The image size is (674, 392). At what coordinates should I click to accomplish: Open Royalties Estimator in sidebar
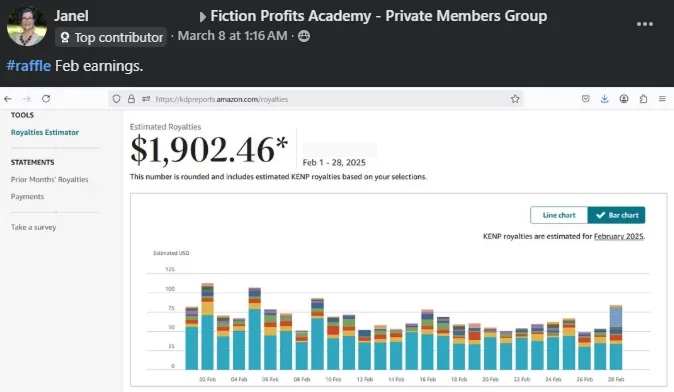pos(45,132)
